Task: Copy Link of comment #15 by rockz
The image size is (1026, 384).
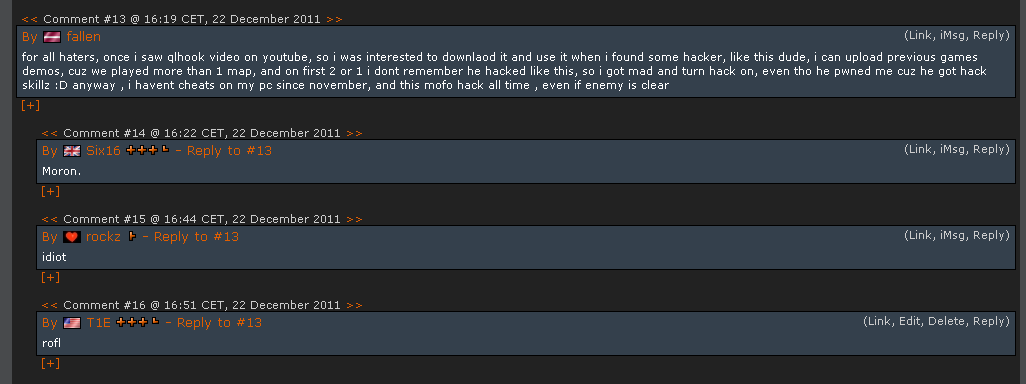Action: click(x=920, y=235)
